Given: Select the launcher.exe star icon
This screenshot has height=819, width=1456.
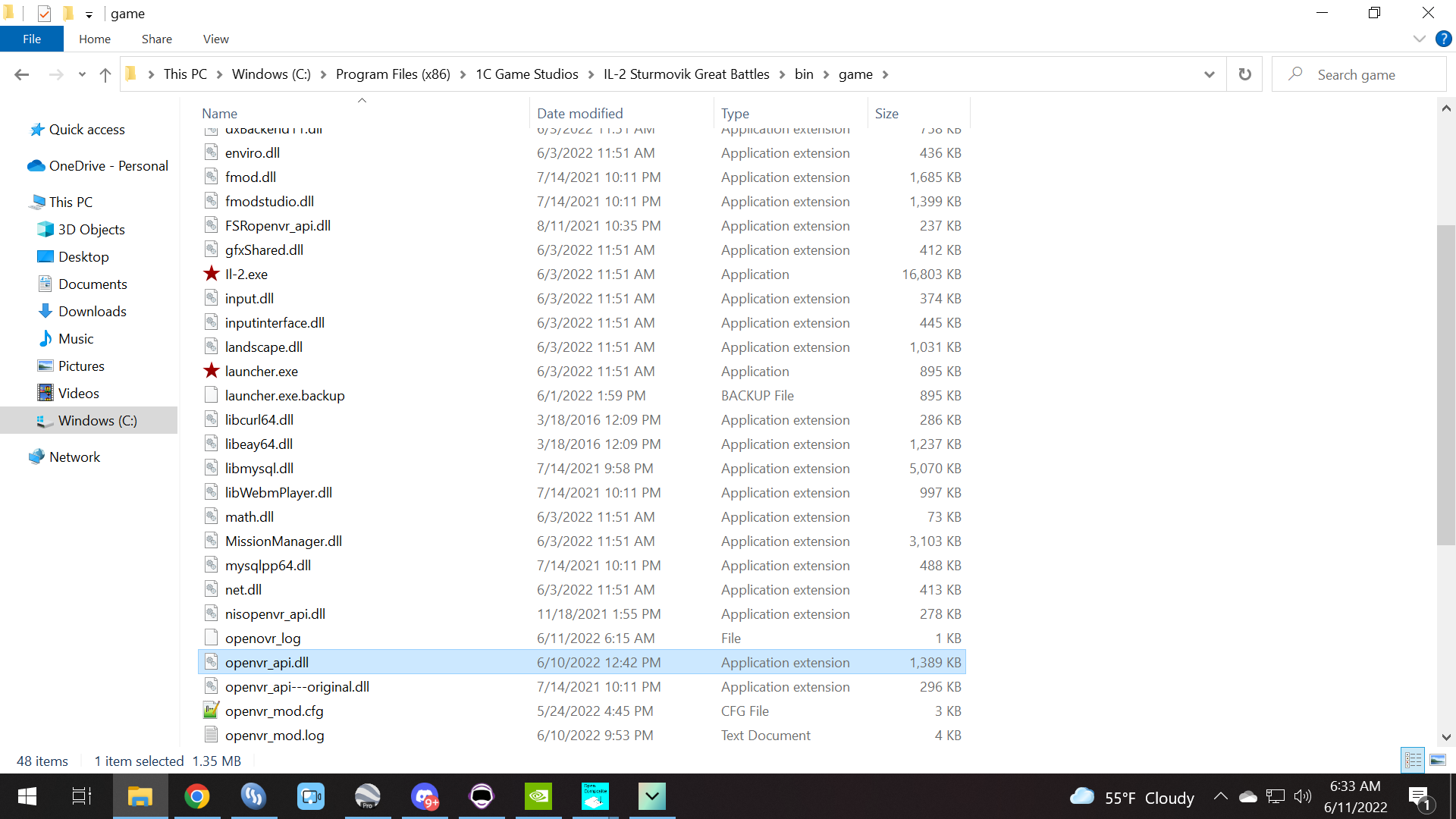Looking at the screenshot, I should pyautogui.click(x=212, y=371).
